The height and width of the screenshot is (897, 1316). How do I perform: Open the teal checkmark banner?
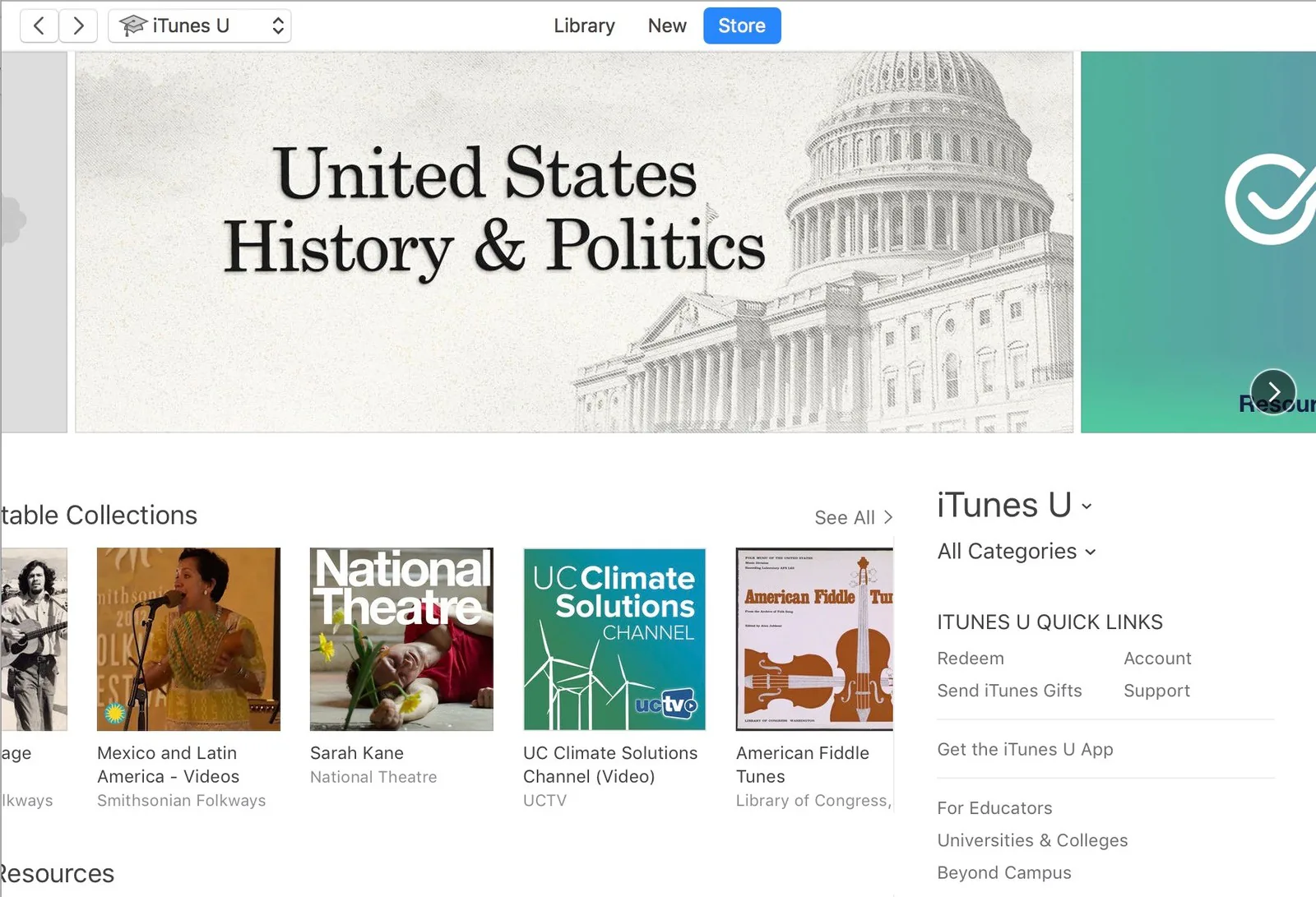point(1198,243)
